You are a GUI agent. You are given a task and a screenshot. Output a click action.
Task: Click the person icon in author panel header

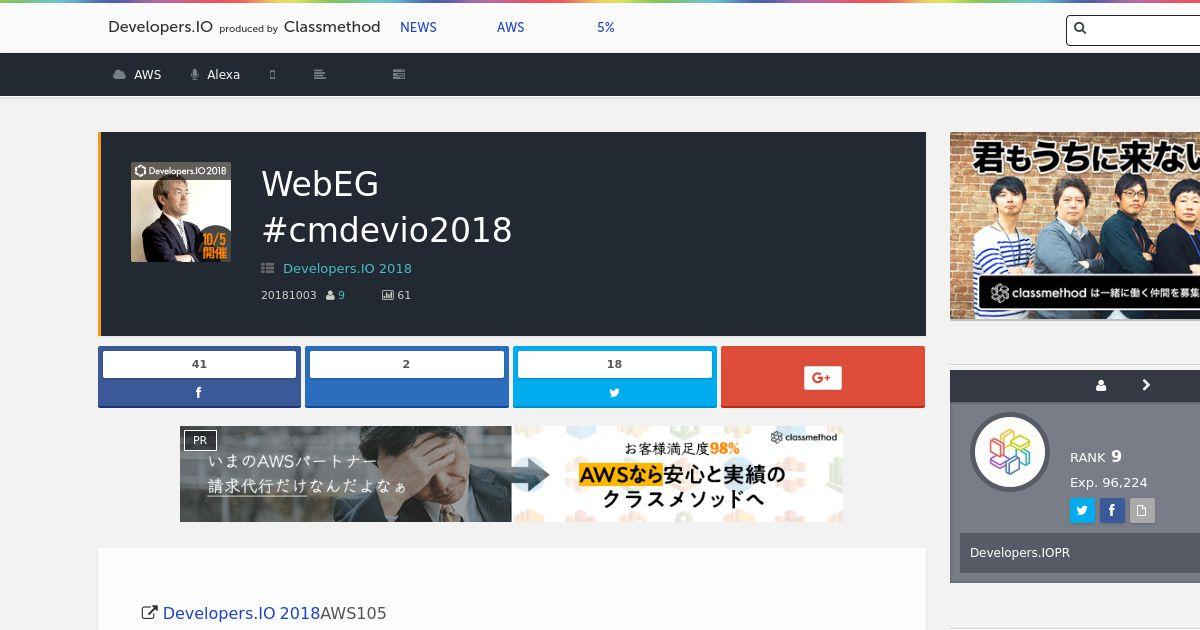(1101, 386)
